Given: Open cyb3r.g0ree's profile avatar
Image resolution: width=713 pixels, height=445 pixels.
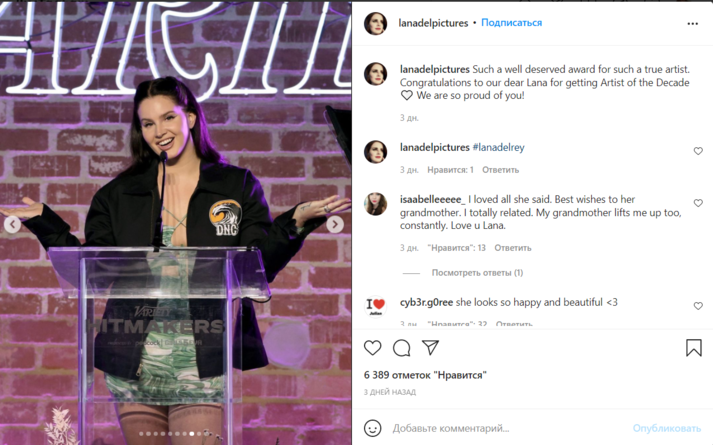Looking at the screenshot, I should (x=375, y=305).
